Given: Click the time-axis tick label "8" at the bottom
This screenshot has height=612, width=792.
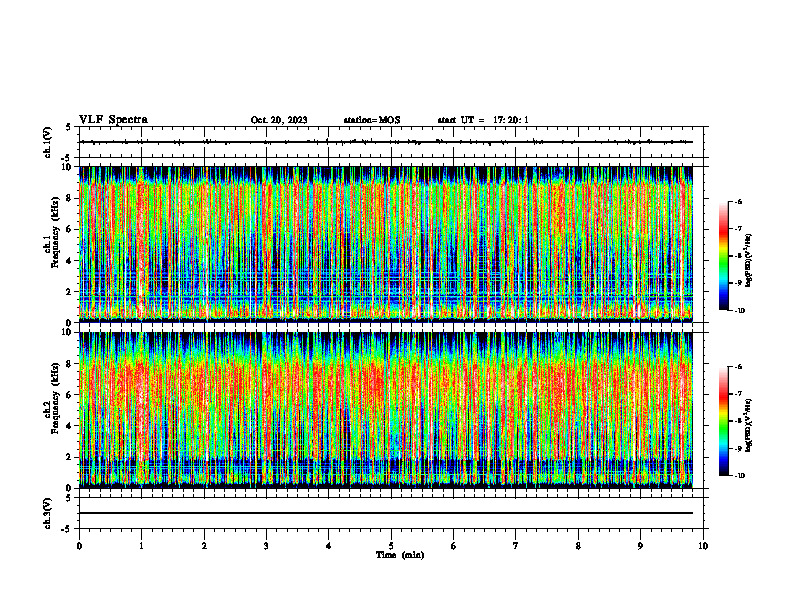Looking at the screenshot, I should pyautogui.click(x=578, y=546).
